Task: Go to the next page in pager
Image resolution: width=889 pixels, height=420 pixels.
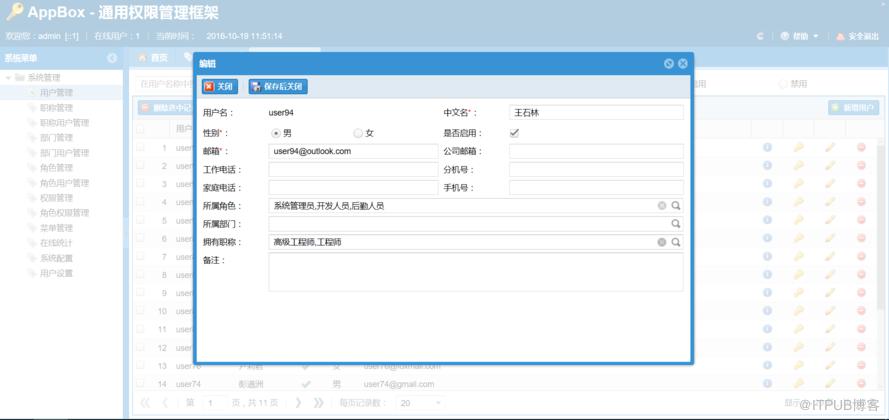Action: tap(298, 403)
